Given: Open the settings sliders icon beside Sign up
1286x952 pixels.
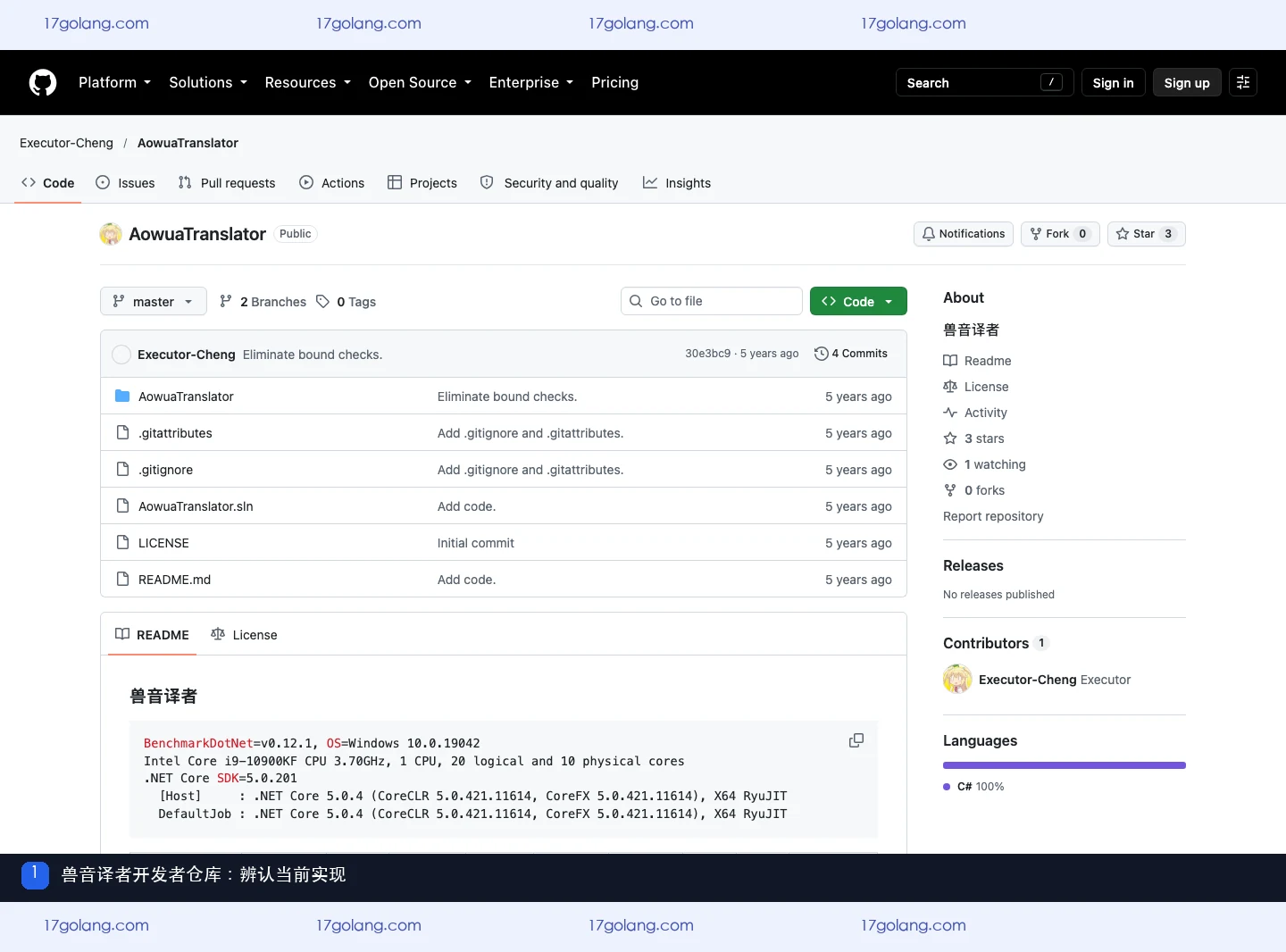Looking at the screenshot, I should point(1243,82).
